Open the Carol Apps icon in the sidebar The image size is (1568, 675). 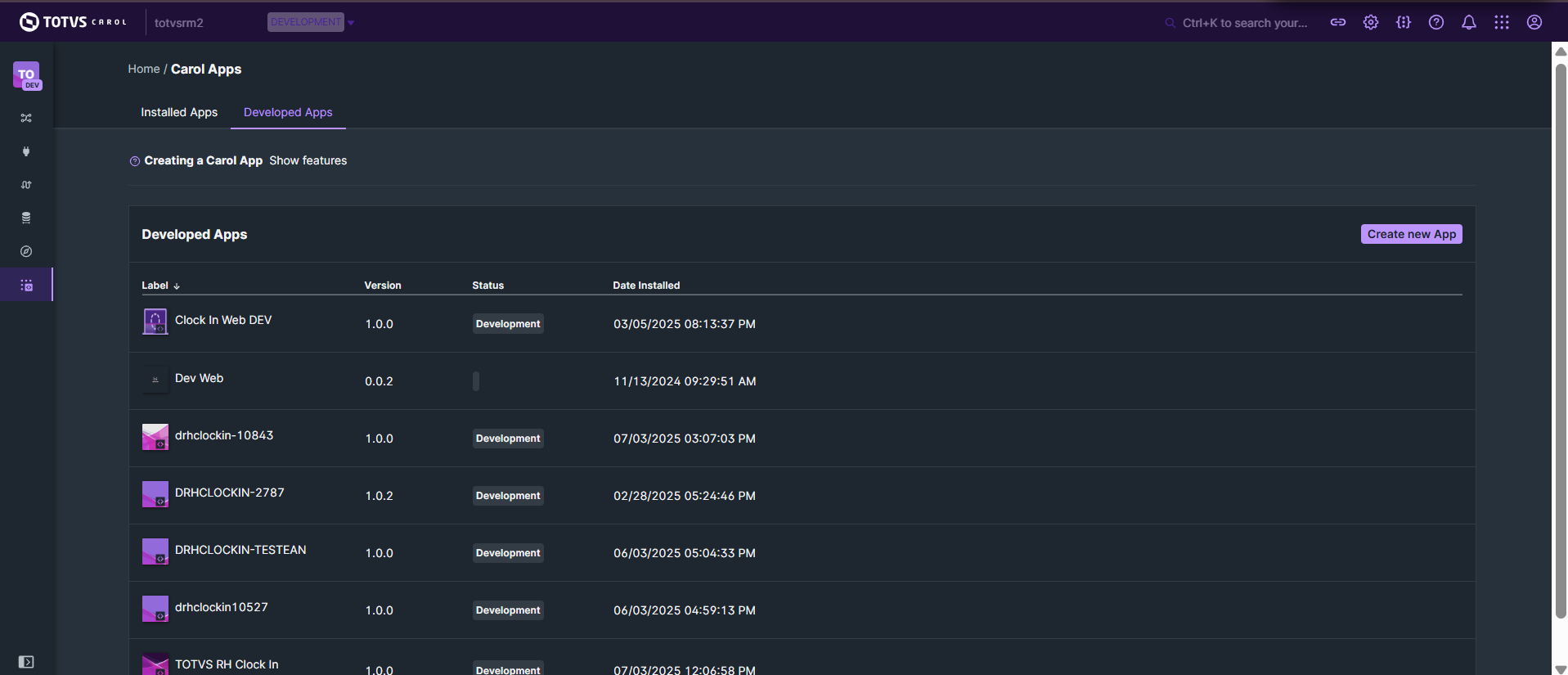pos(26,285)
